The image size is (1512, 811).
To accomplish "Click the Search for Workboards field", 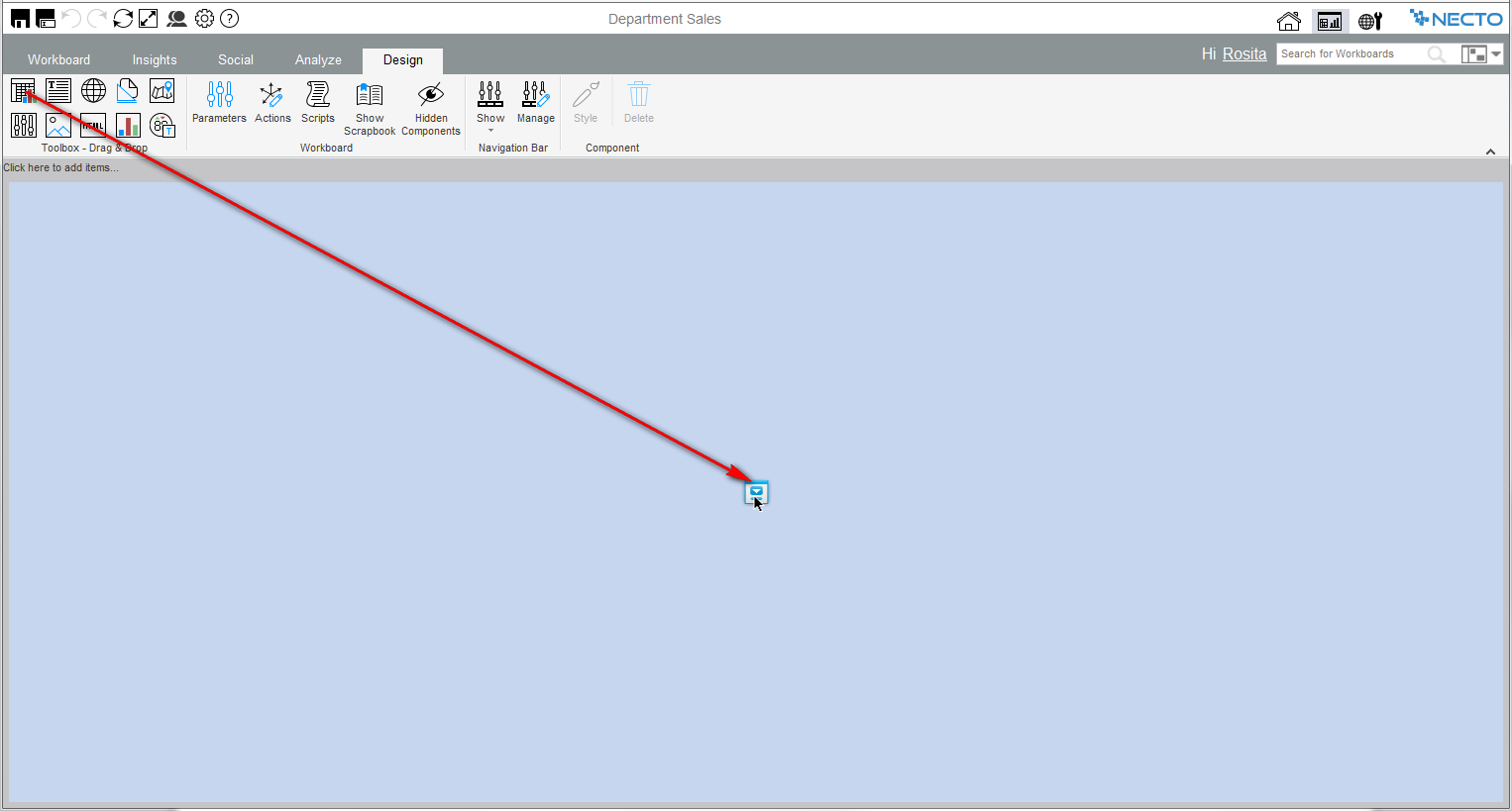I will (1350, 54).
